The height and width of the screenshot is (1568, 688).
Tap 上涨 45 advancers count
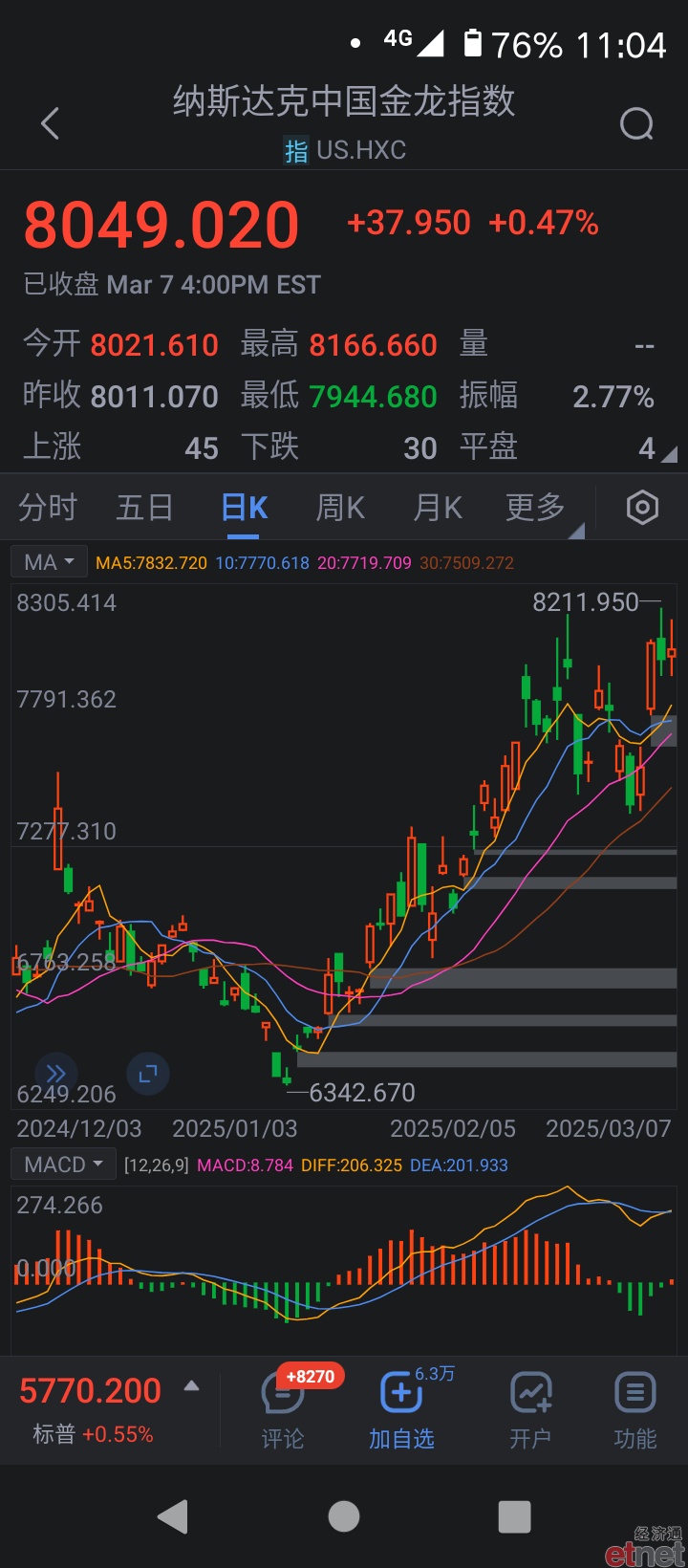coord(120,447)
